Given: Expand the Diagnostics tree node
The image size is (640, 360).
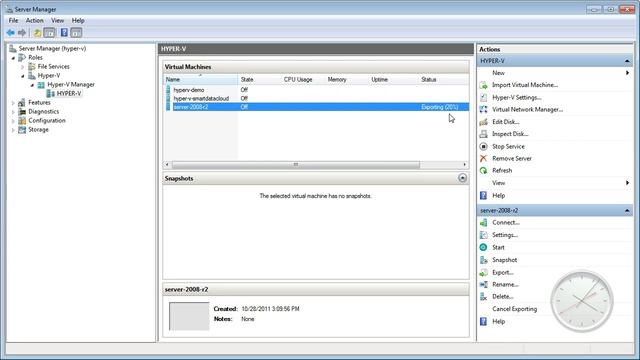Looking at the screenshot, I should (x=13, y=112).
